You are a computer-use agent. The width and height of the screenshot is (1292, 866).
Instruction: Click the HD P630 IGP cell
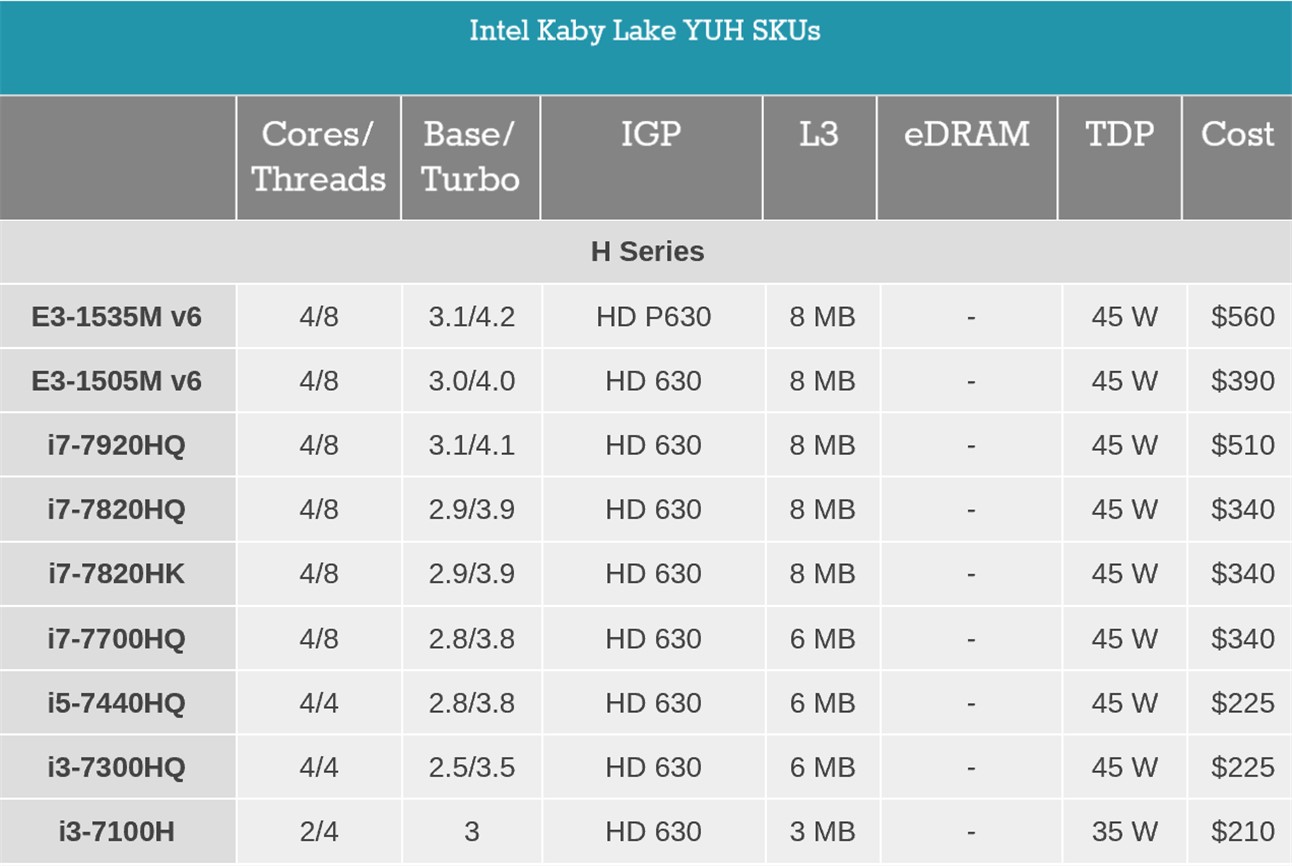(653, 317)
